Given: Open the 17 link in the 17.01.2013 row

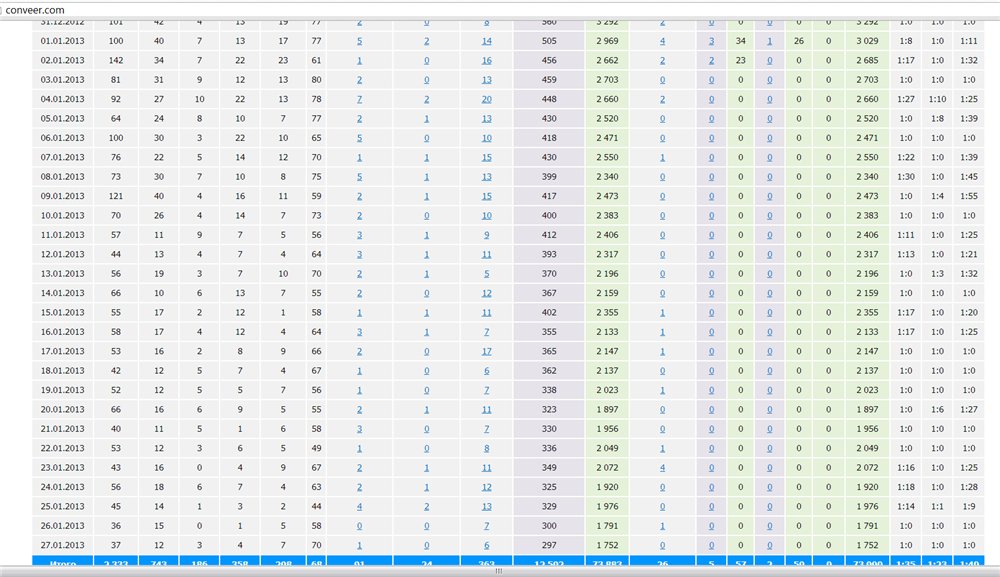Looking at the screenshot, I should click(487, 351).
